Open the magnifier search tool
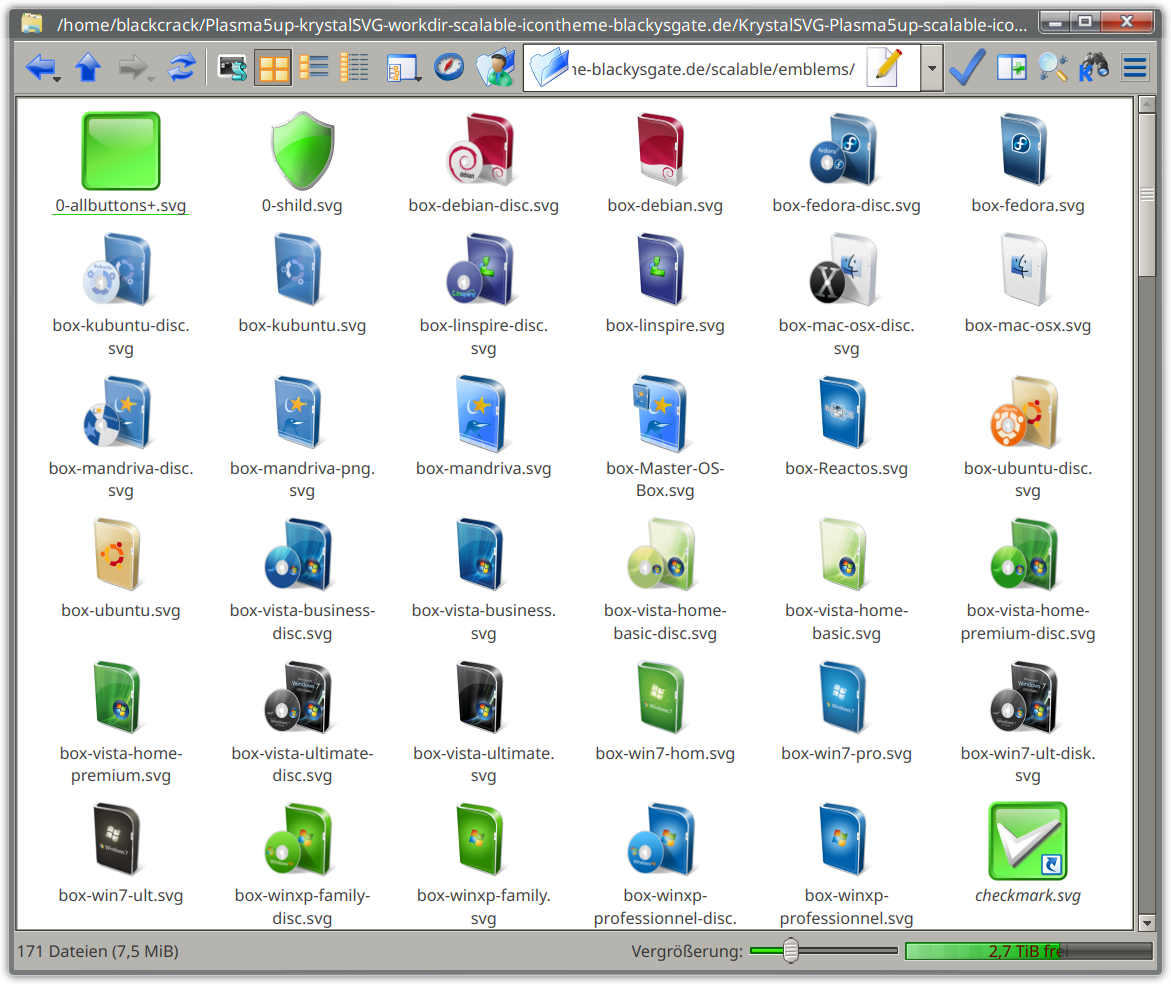1171x984 pixels. click(1053, 68)
